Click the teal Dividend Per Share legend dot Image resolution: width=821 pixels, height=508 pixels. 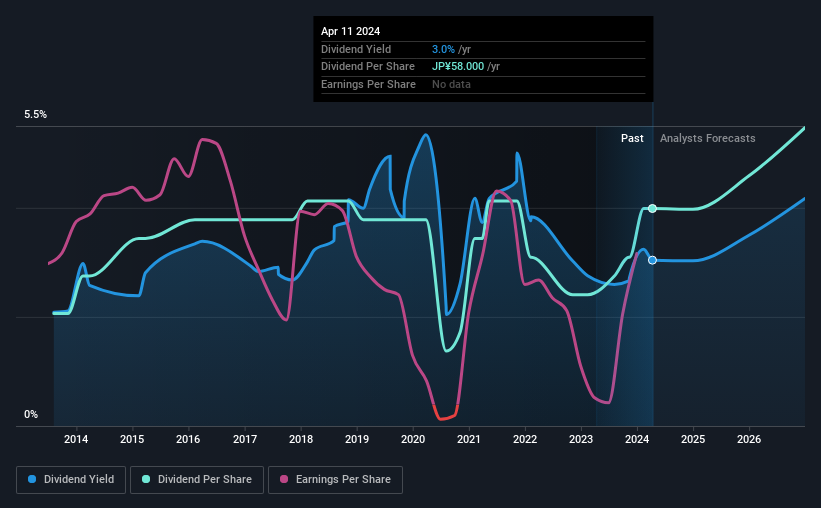click(146, 479)
